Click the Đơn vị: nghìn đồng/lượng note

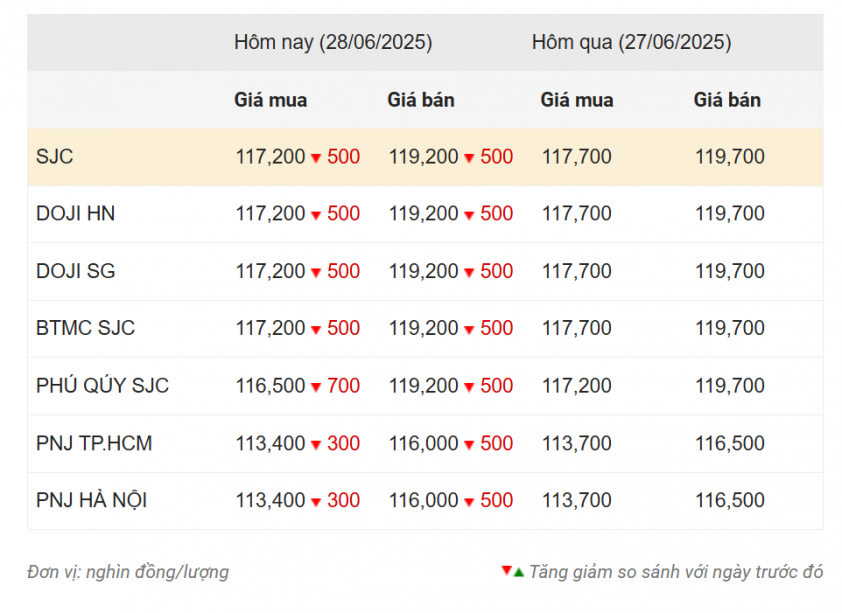point(128,572)
